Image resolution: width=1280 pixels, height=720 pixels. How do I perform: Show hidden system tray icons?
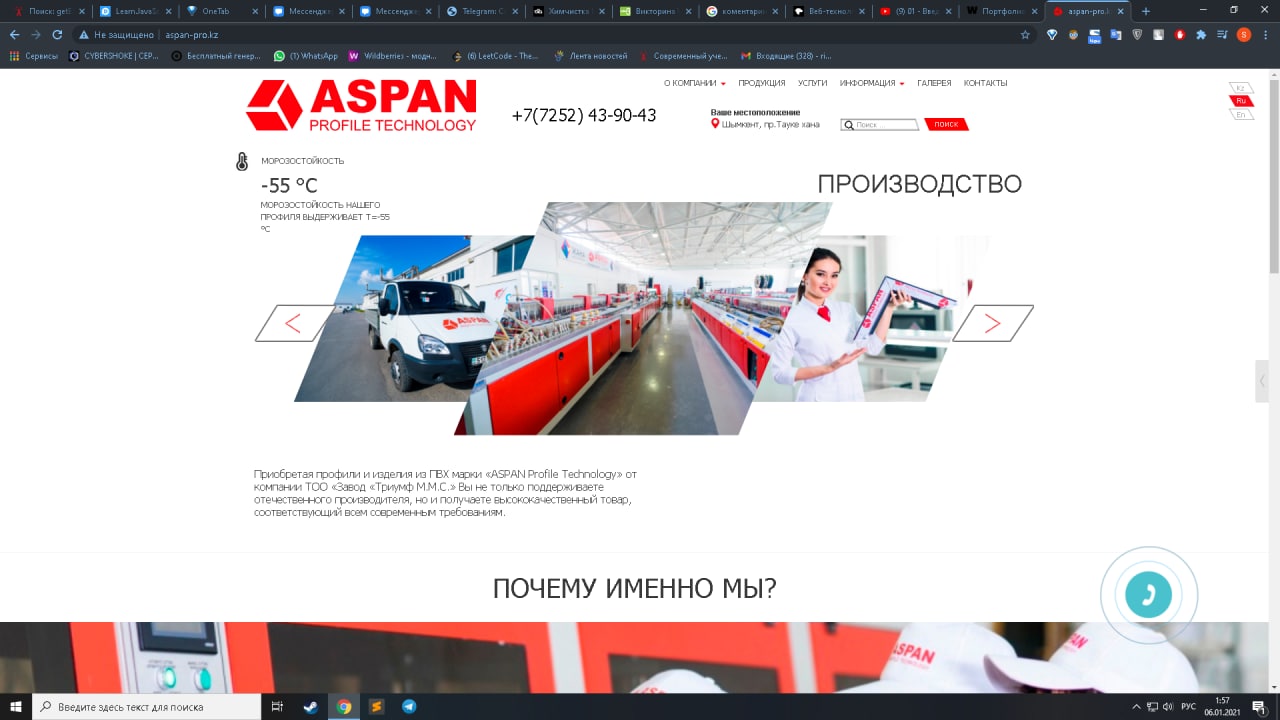click(1136, 706)
